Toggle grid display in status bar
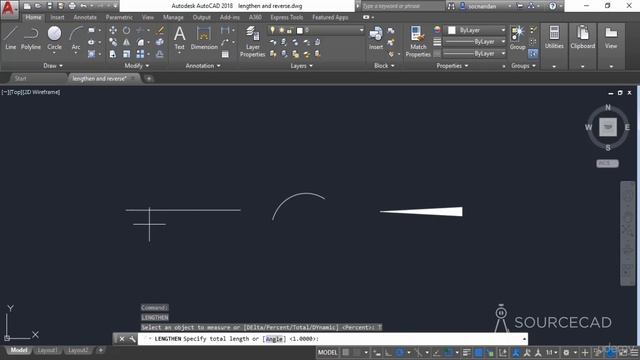 click(346, 352)
